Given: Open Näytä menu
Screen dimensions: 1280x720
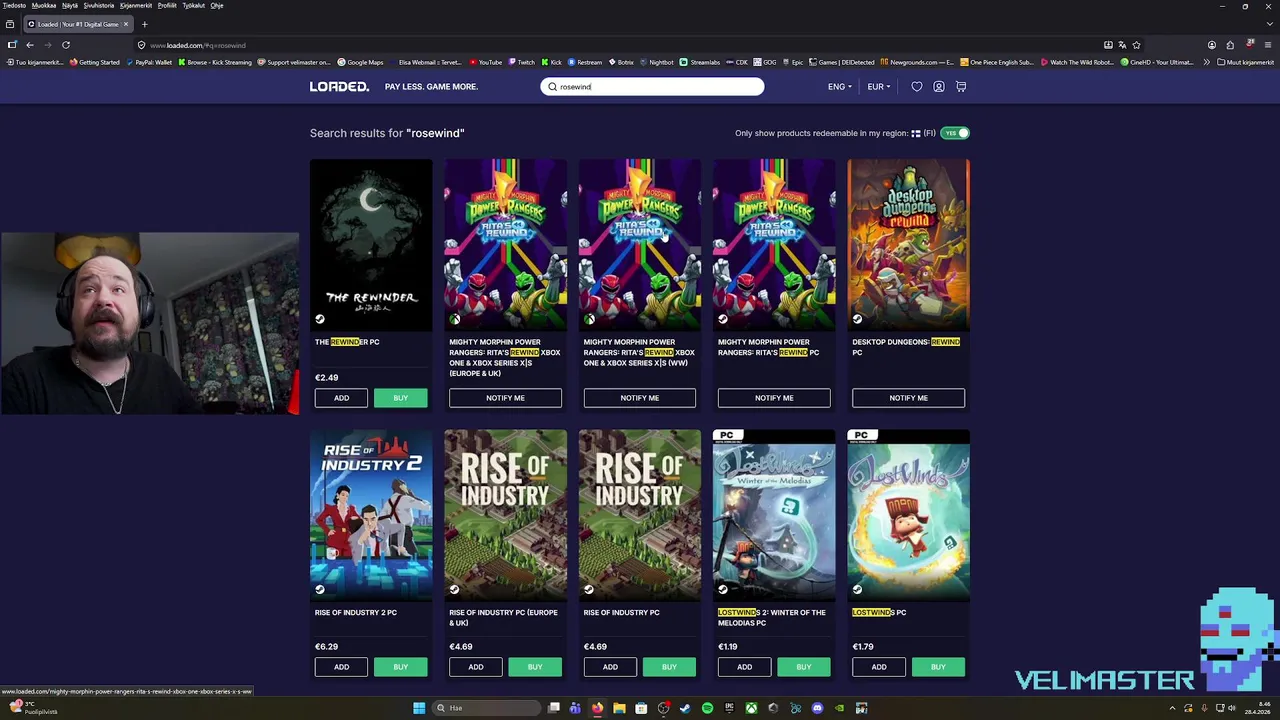Looking at the screenshot, I should pos(70,5).
